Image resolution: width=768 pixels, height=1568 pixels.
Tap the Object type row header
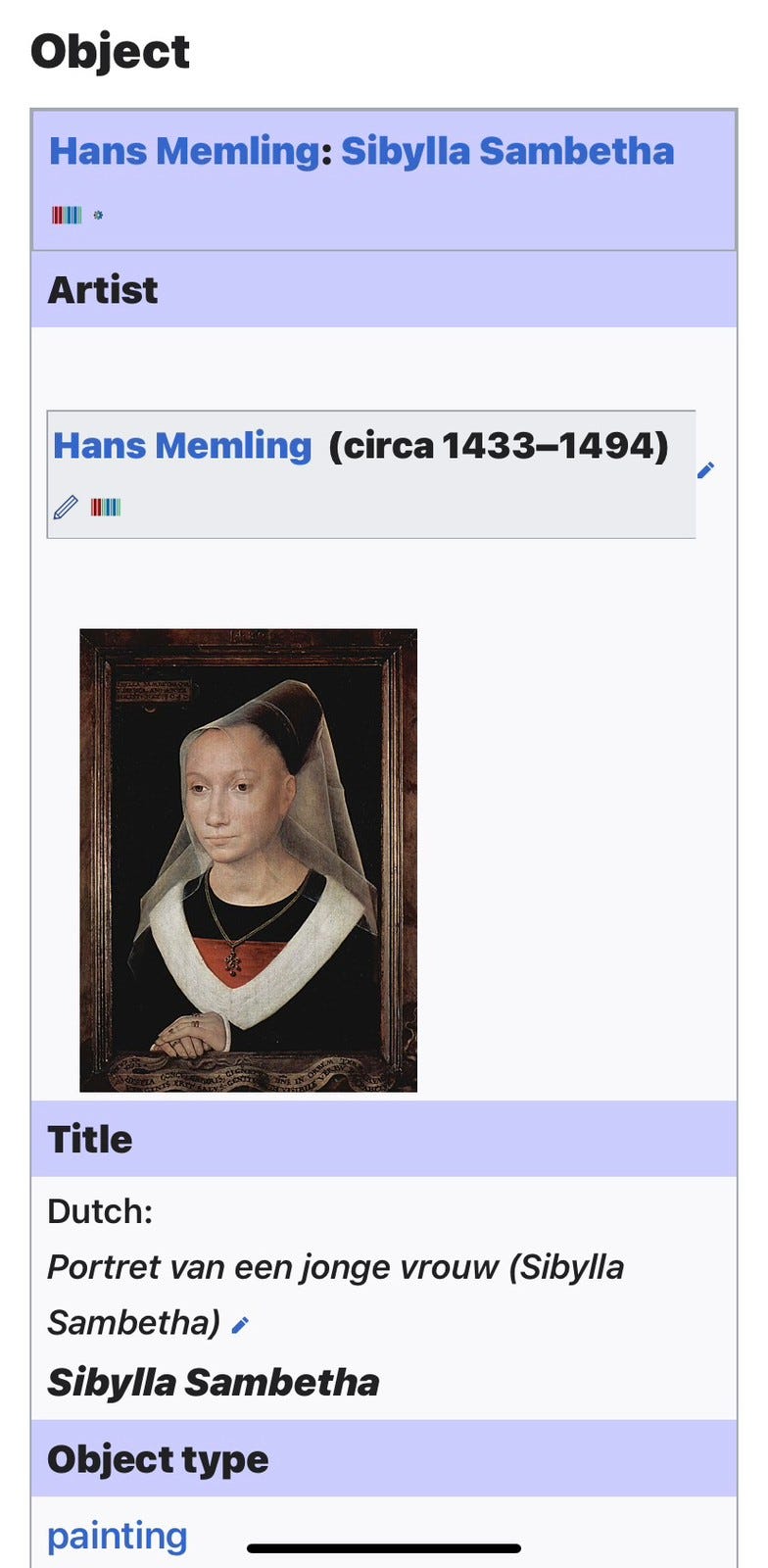[x=384, y=1459]
